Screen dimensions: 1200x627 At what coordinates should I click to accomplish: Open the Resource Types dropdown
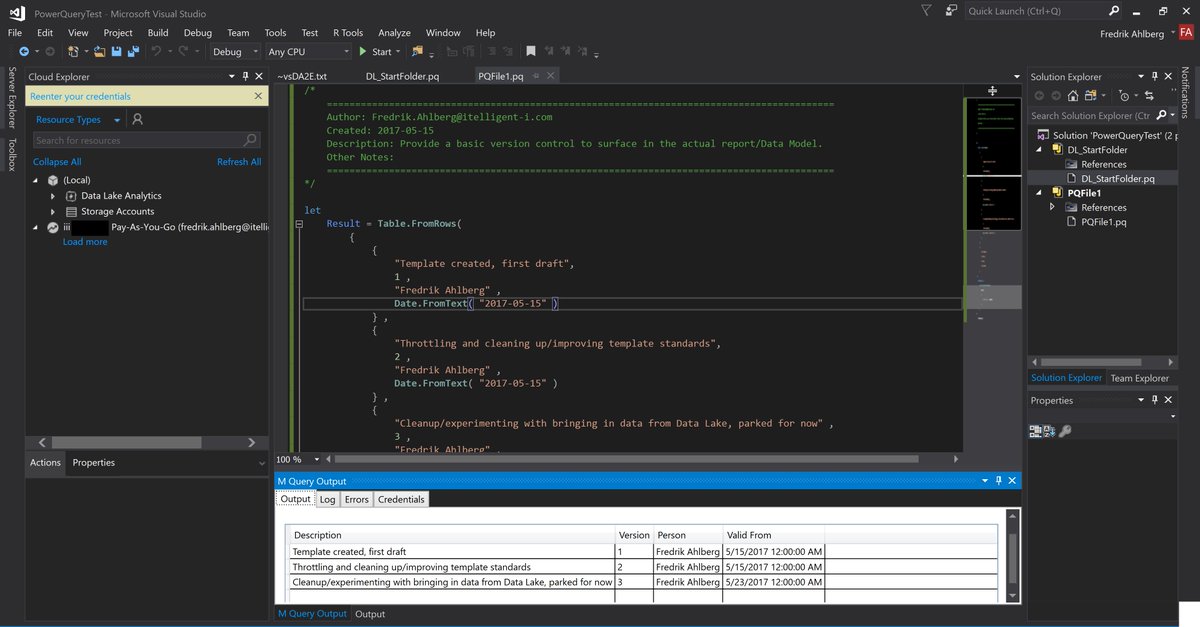point(117,120)
